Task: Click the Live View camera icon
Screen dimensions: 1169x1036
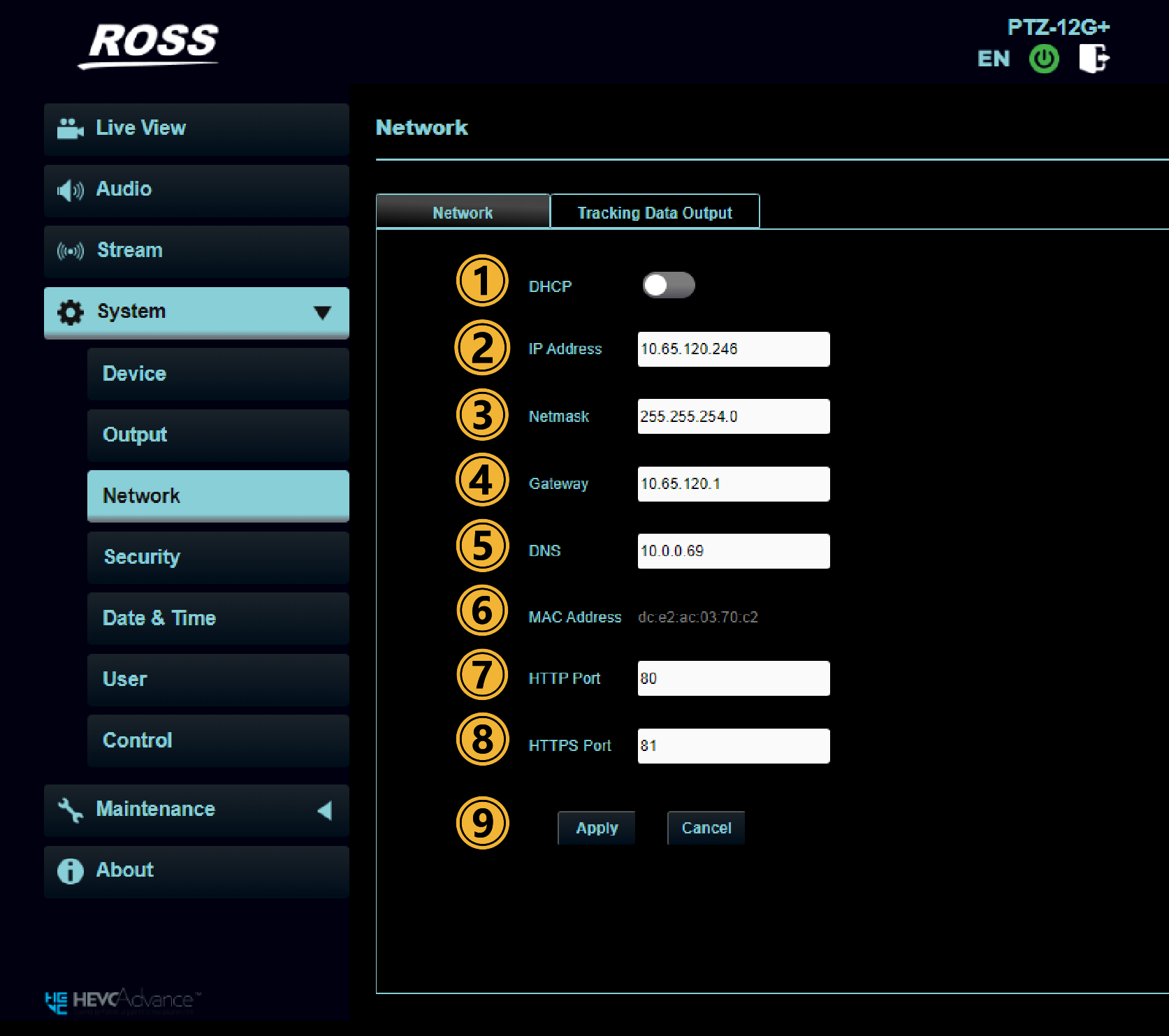Action: tap(70, 129)
